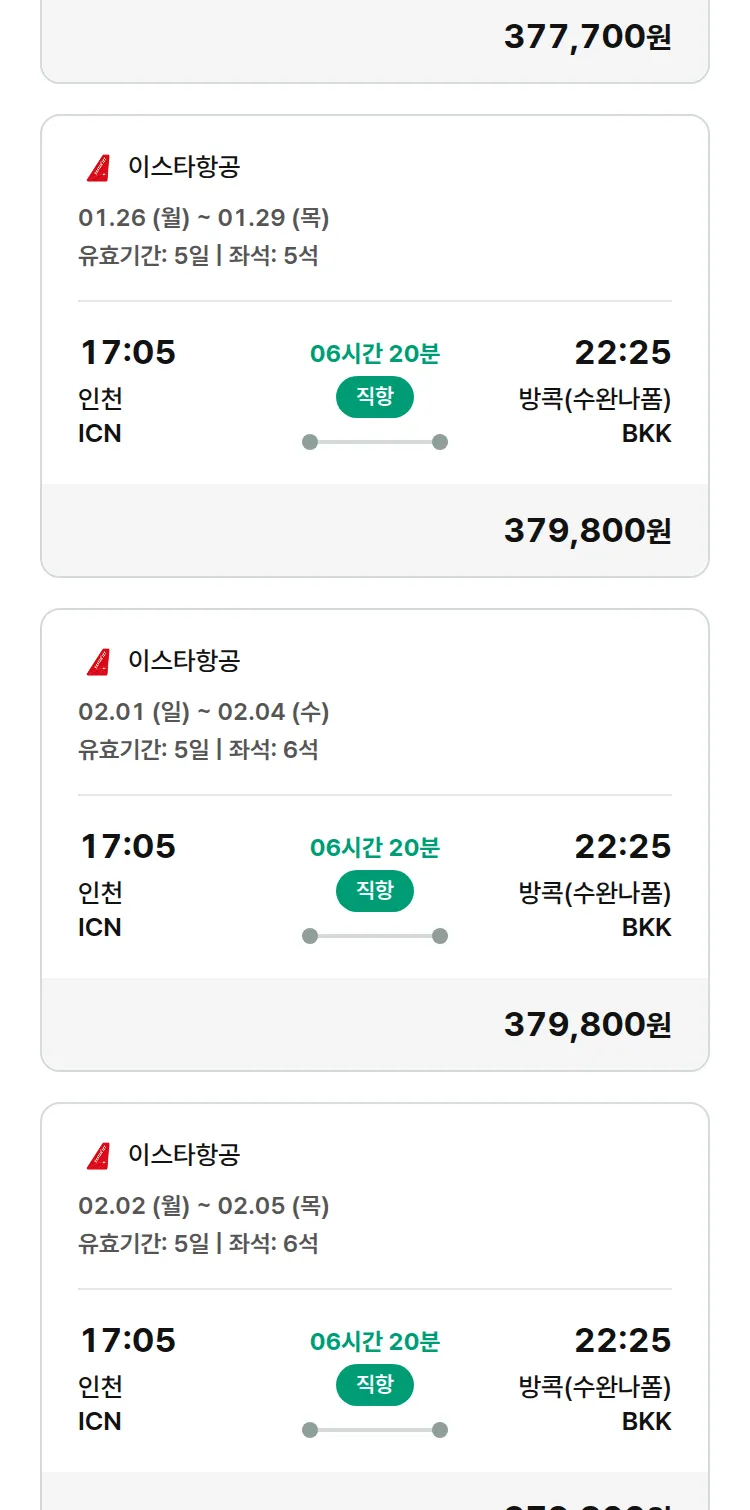The height and width of the screenshot is (1510, 750).
Task: Click 이스타항공 airline name on 01.26 card
Action: (184, 167)
